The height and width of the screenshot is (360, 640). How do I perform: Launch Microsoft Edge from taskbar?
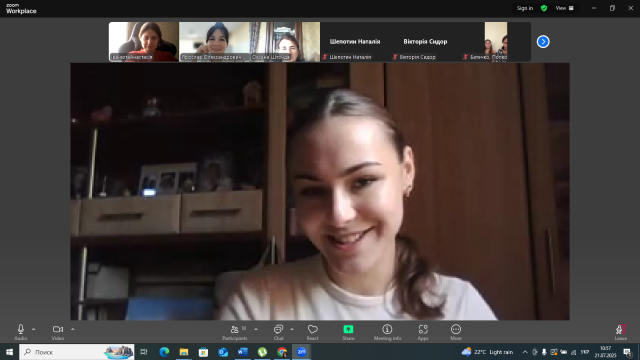coord(164,352)
